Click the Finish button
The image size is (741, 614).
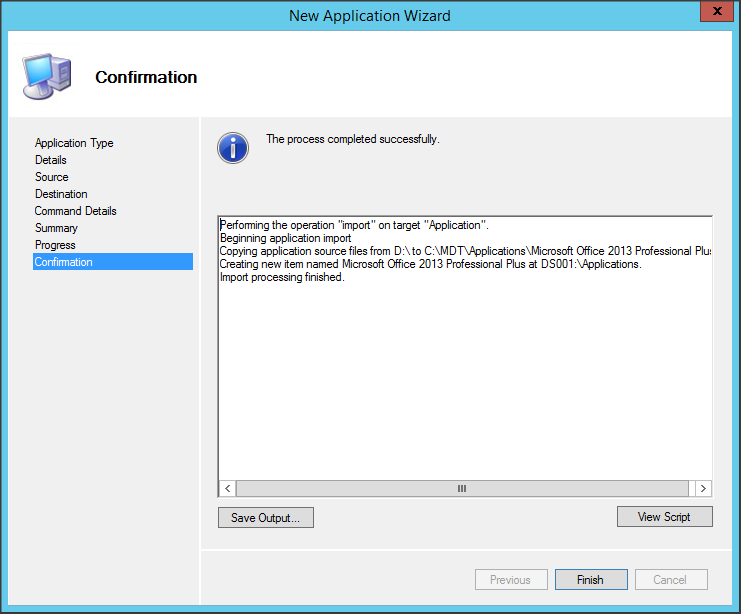click(x=590, y=580)
